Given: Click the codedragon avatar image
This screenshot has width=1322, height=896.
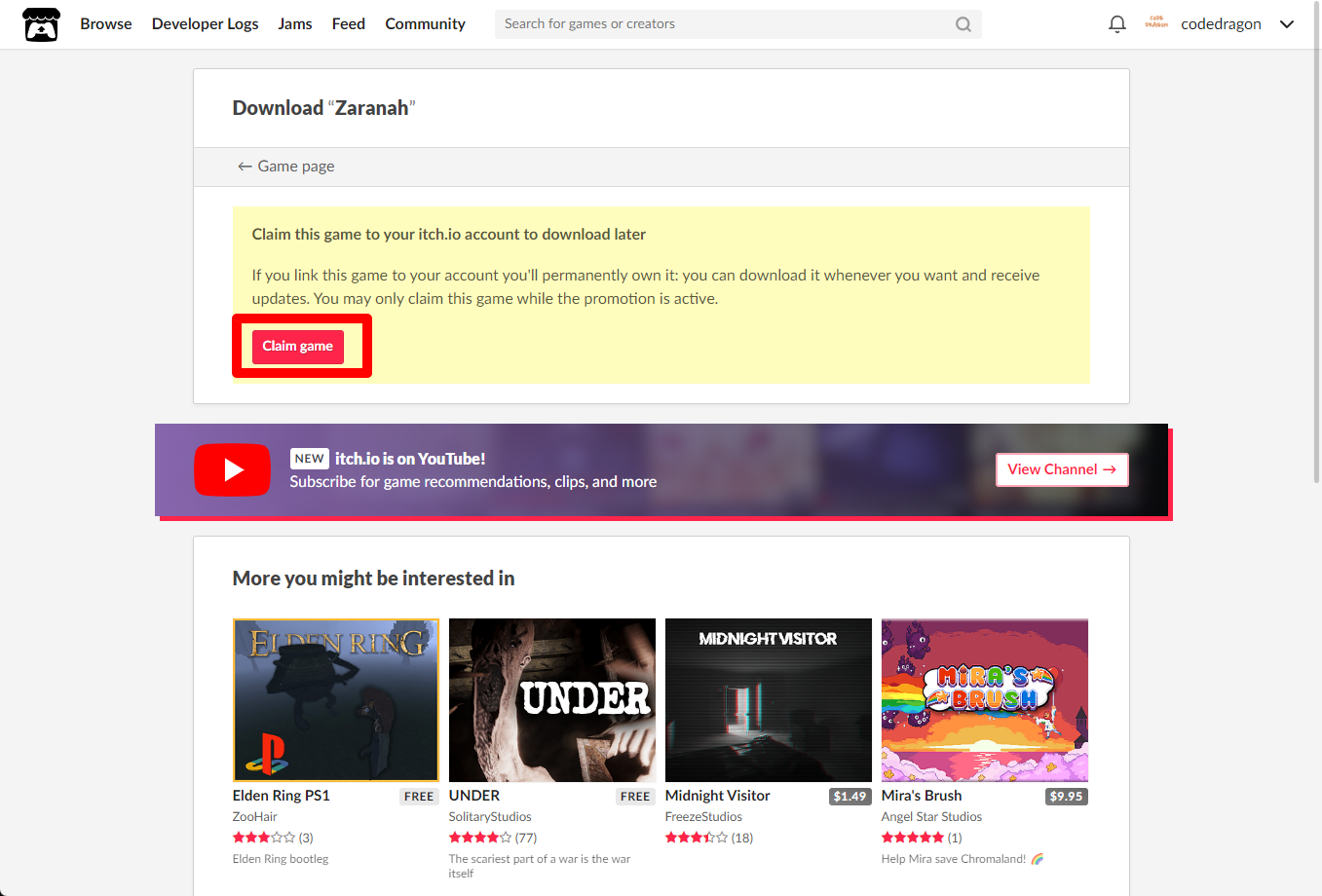Looking at the screenshot, I should [x=1156, y=23].
